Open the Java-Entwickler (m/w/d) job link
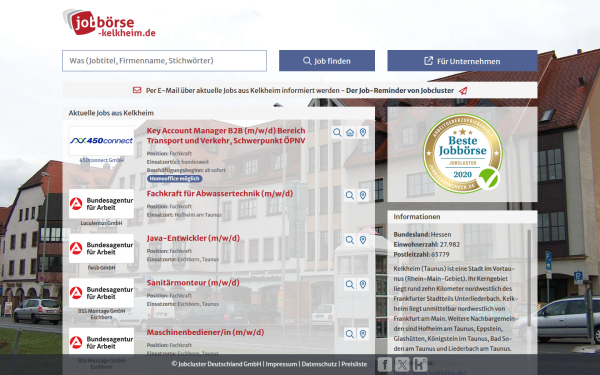 point(193,238)
